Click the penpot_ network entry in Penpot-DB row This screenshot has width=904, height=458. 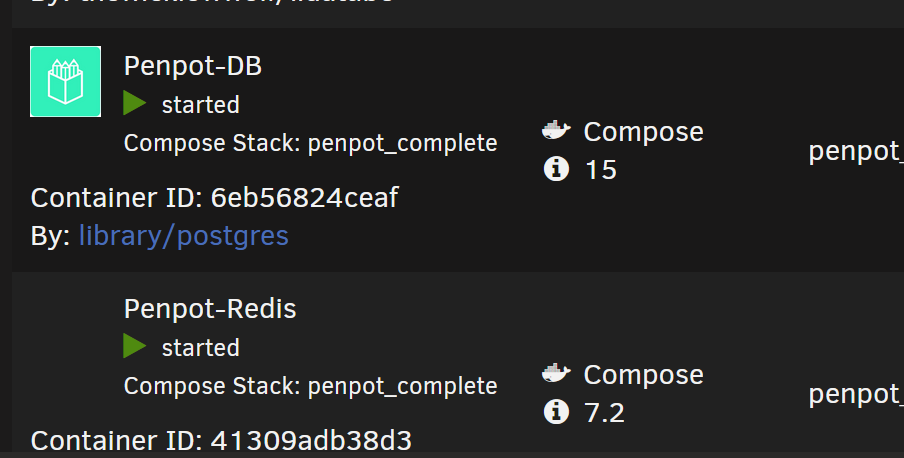pyautogui.click(x=856, y=152)
